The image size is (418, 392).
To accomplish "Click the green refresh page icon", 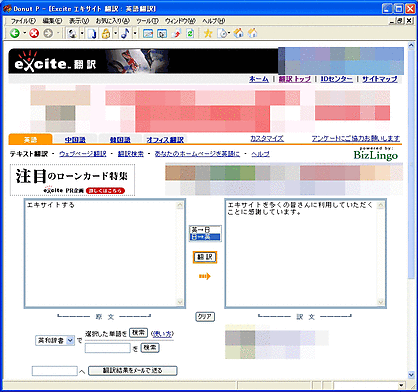I will (x=190, y=34).
